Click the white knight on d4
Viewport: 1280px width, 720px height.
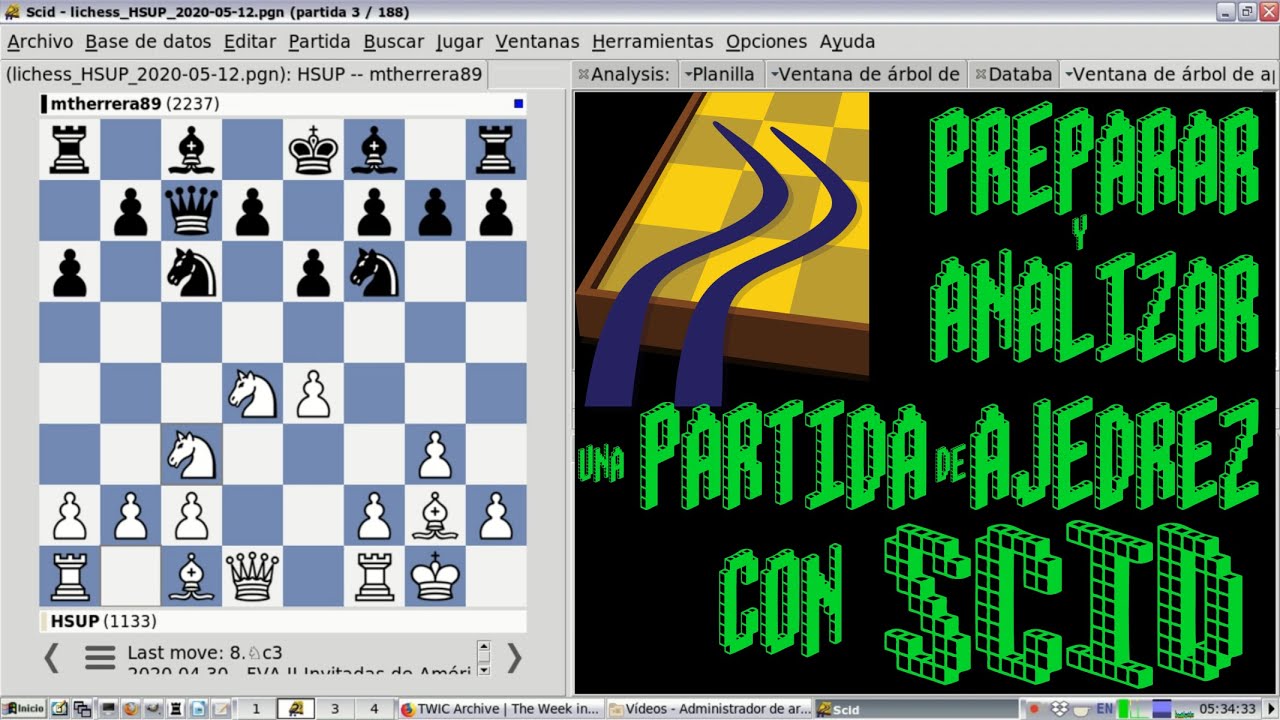coord(252,393)
